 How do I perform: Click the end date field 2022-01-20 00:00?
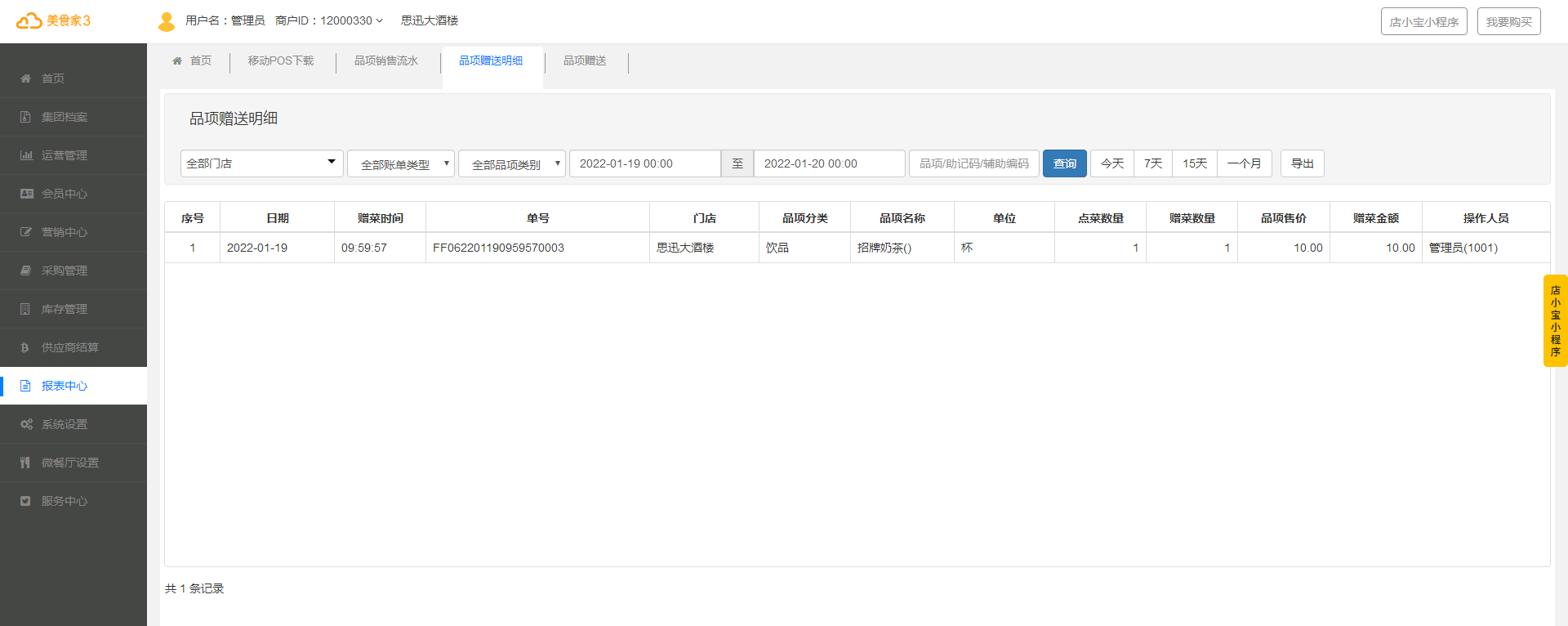pyautogui.click(x=830, y=163)
